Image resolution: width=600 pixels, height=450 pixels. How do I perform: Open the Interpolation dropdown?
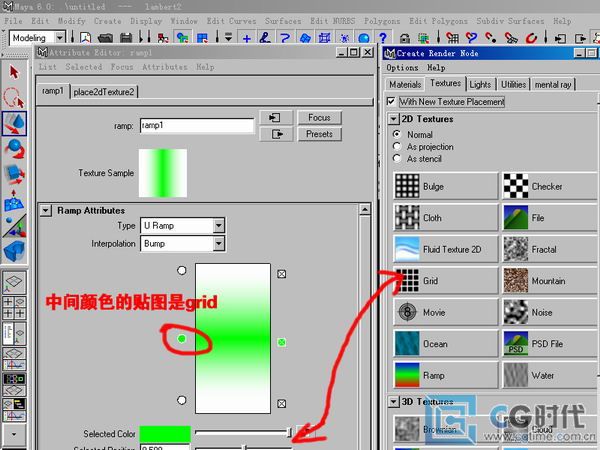(218, 243)
